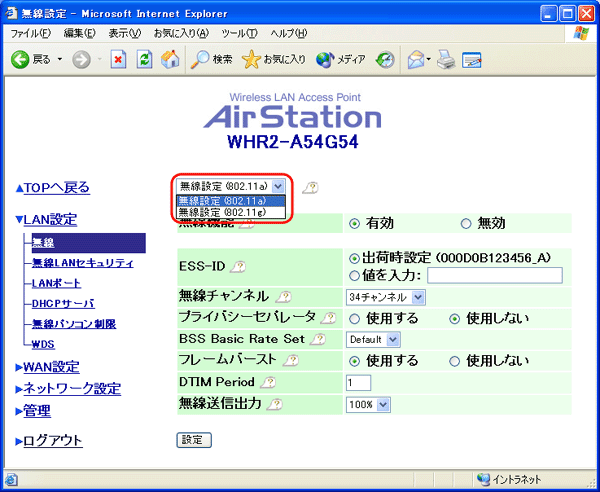Open help icon next to BSS Basic Rate Set
600x492 pixels.
click(318, 339)
